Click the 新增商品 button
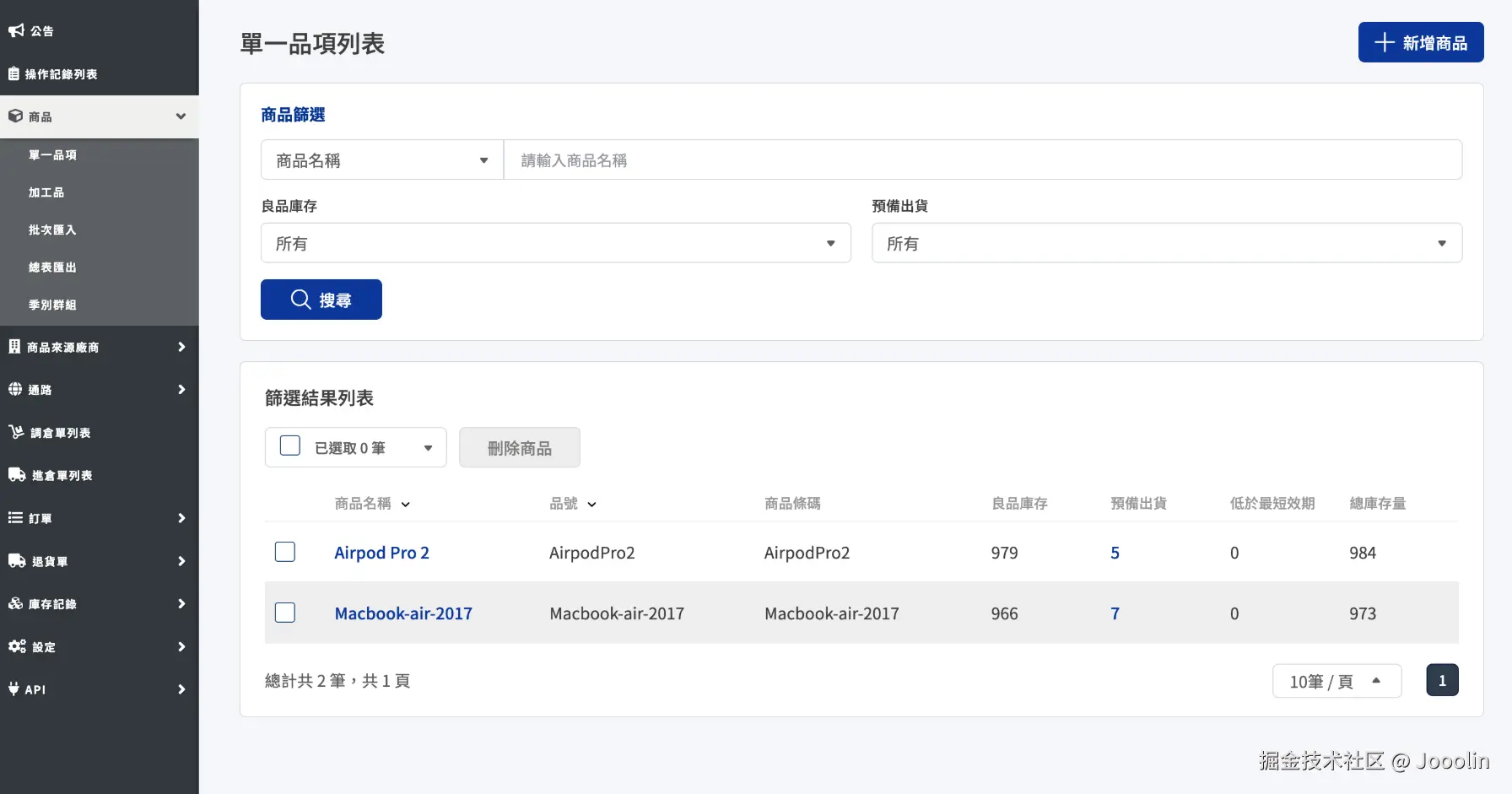 tap(1420, 43)
